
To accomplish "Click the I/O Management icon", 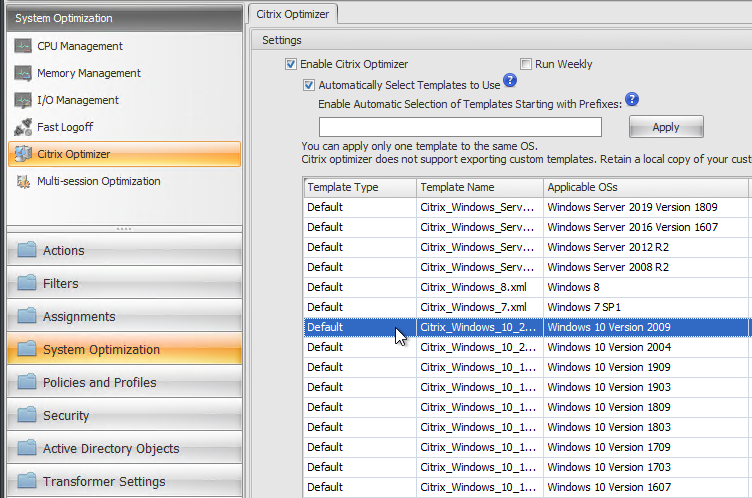I will [23, 100].
